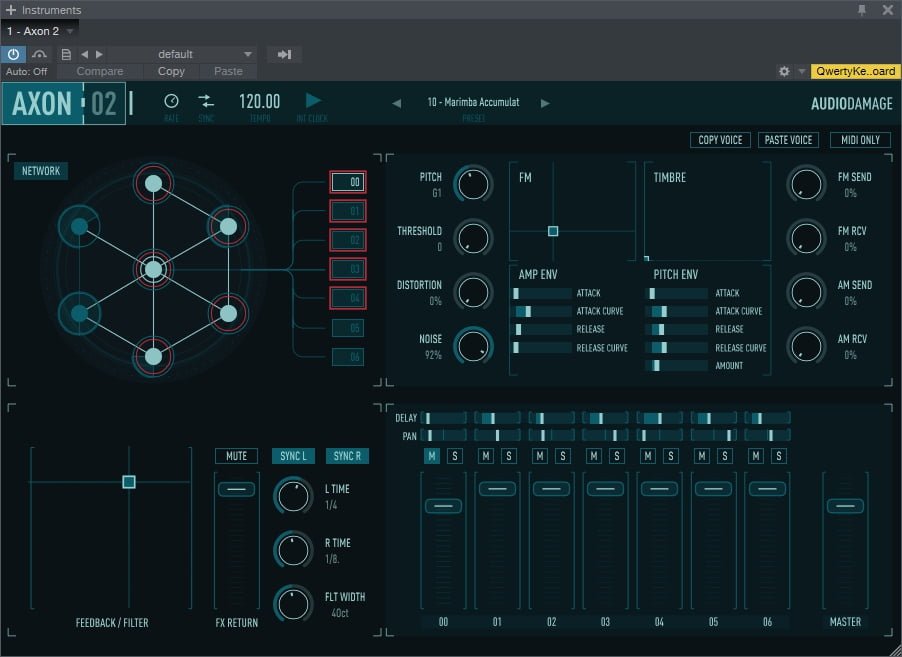902x657 pixels.
Task: Start the internal clock play button
Action: pos(313,100)
